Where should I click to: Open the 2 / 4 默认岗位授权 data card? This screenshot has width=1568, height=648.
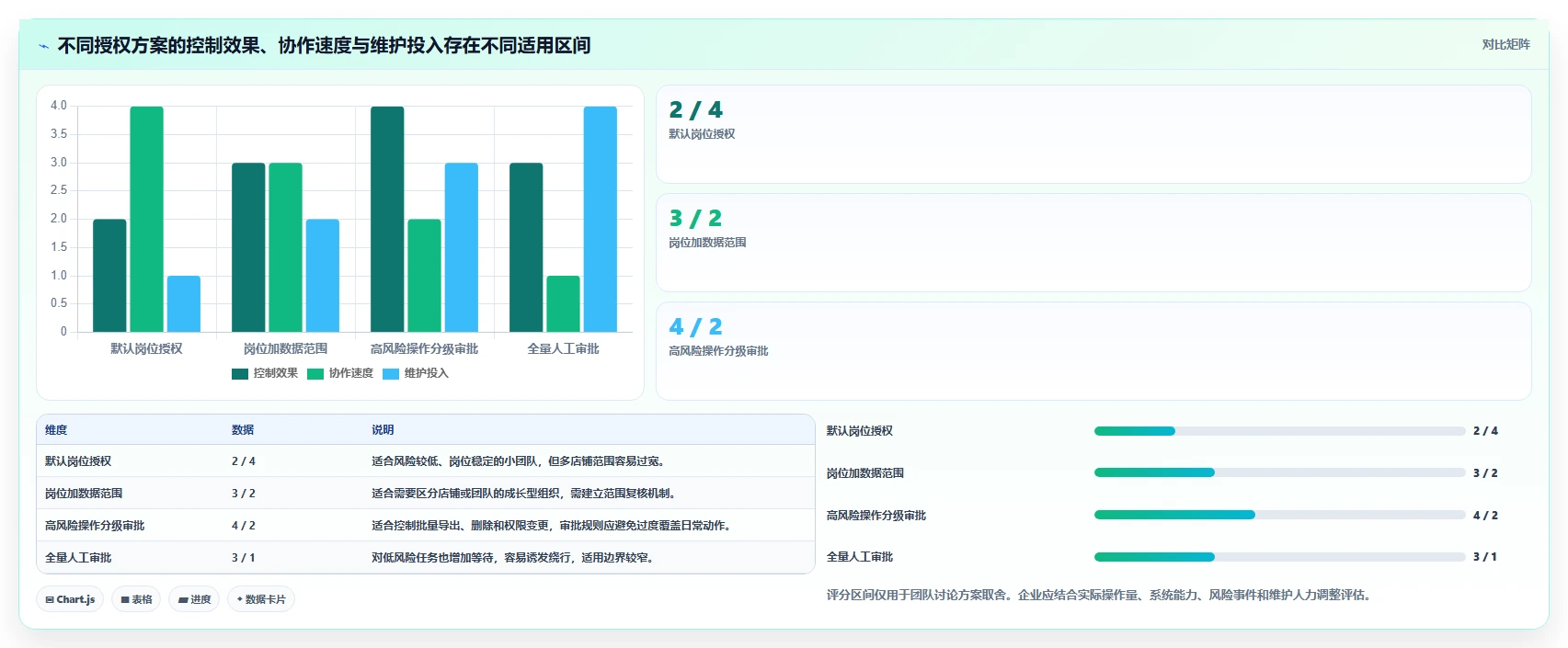pyautogui.click(x=1093, y=134)
